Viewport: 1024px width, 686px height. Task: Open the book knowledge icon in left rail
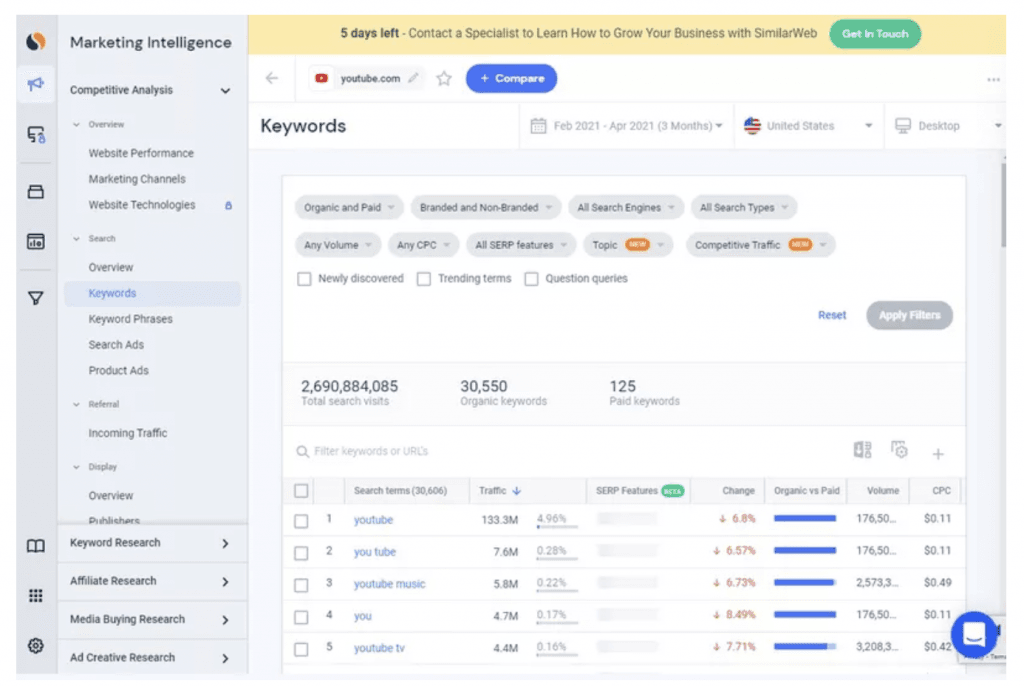pos(36,546)
